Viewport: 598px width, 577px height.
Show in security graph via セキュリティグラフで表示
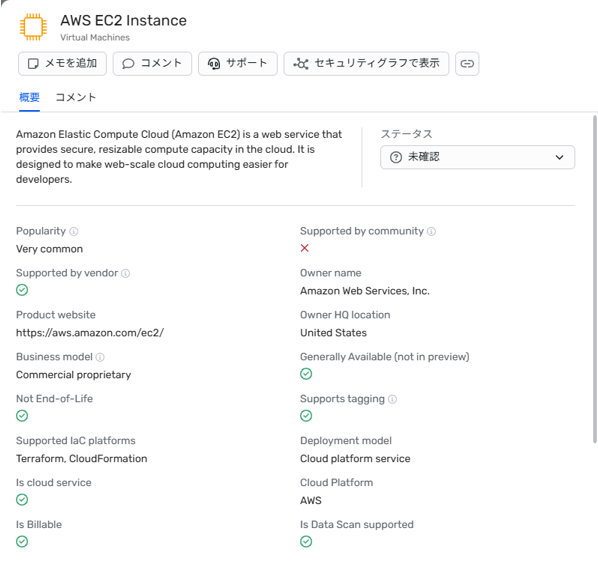[x=366, y=64]
